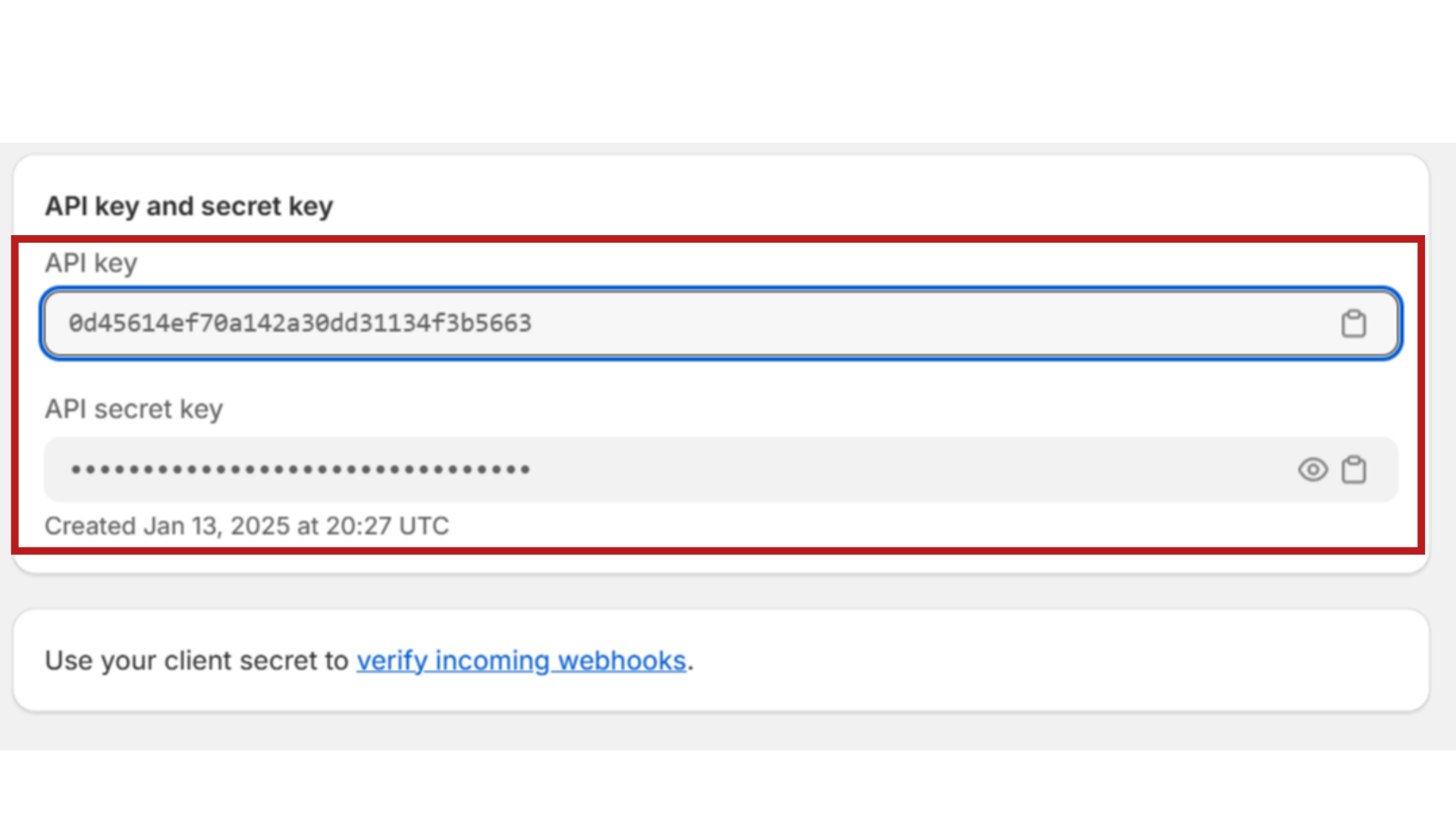
Task: Click the word 'webhooks' in the link
Action: pos(622,661)
